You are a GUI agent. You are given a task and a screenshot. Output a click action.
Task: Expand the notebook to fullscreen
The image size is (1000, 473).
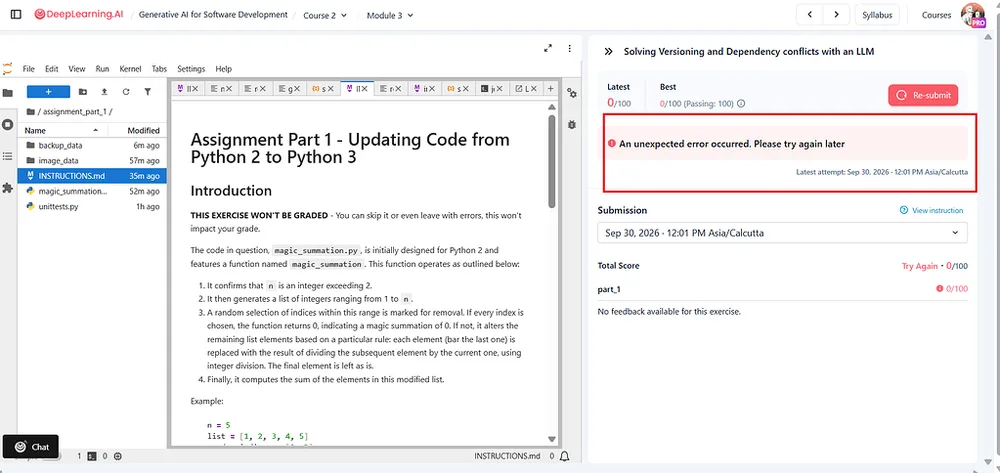point(548,48)
